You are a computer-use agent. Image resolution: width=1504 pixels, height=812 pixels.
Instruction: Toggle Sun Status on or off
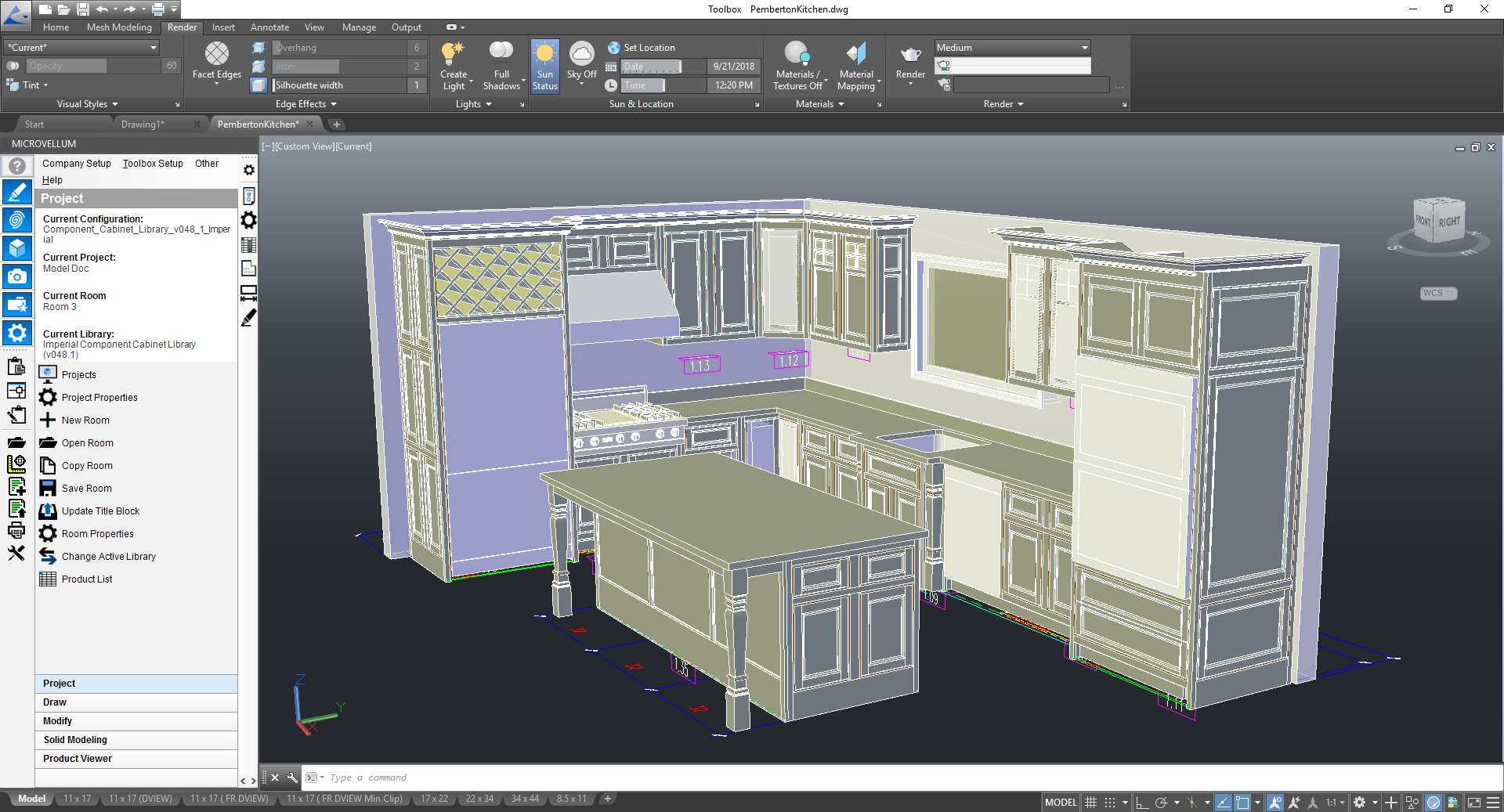pos(545,66)
